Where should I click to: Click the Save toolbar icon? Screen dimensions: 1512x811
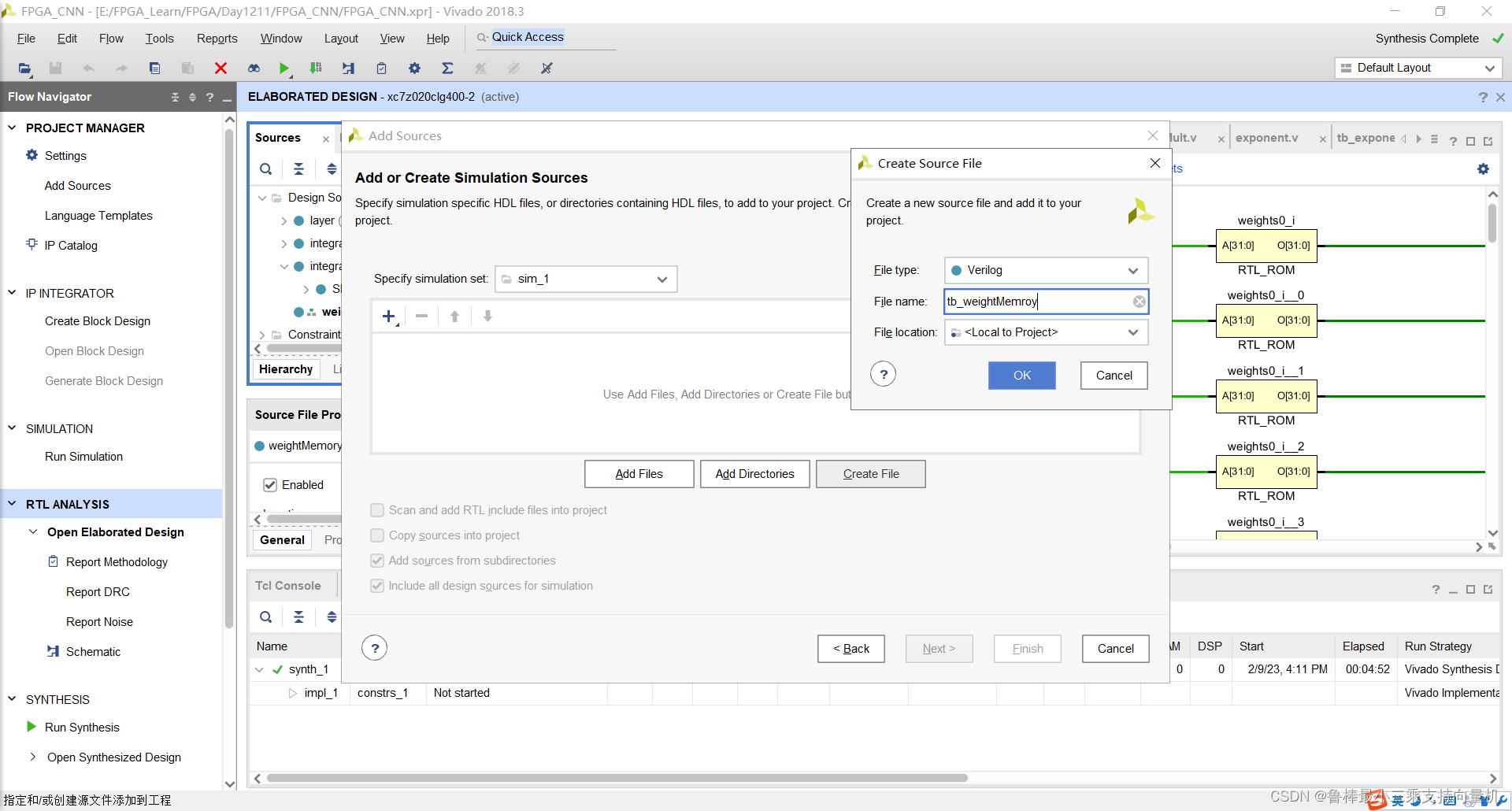55,69
